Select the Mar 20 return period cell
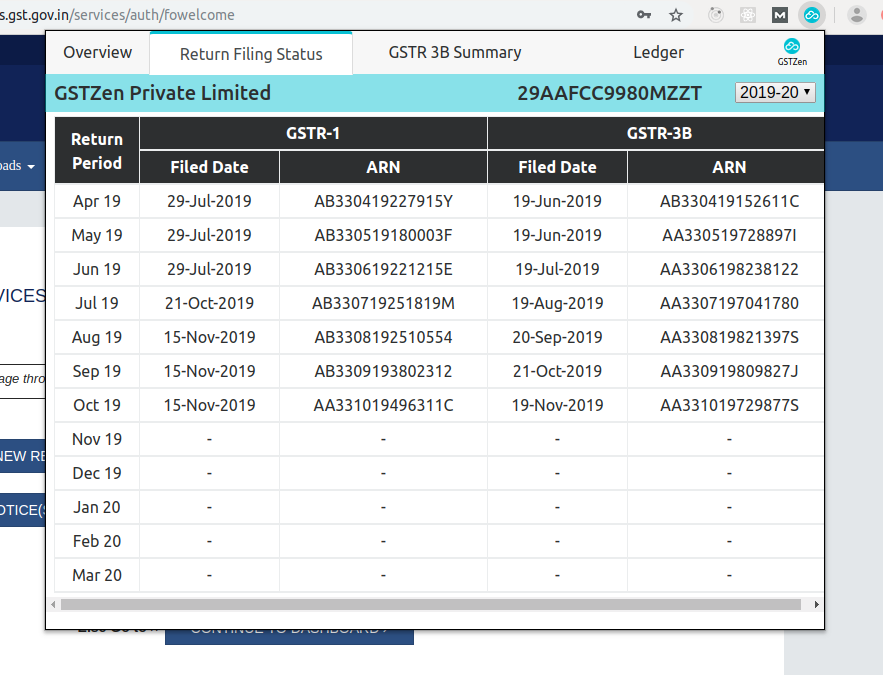 click(97, 575)
